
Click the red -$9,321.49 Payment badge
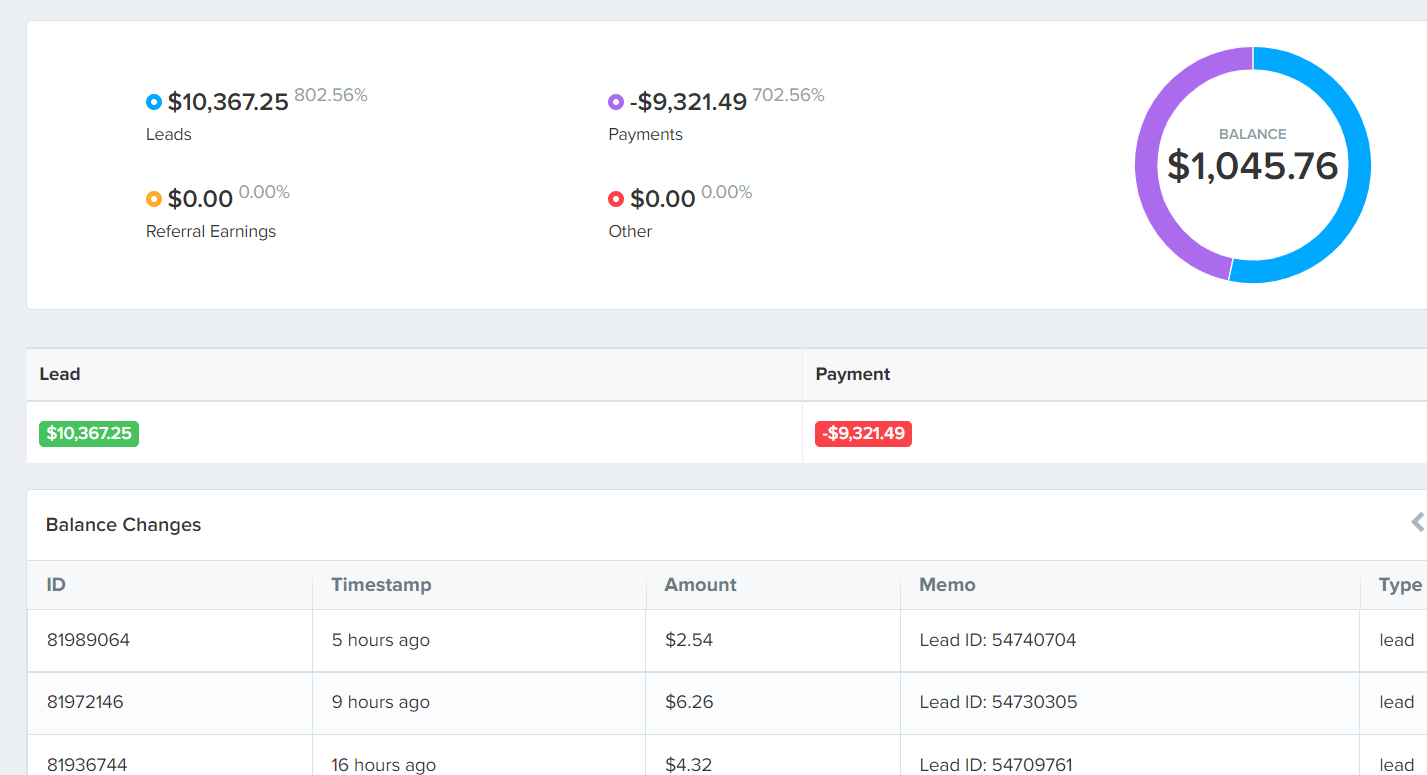tap(863, 434)
